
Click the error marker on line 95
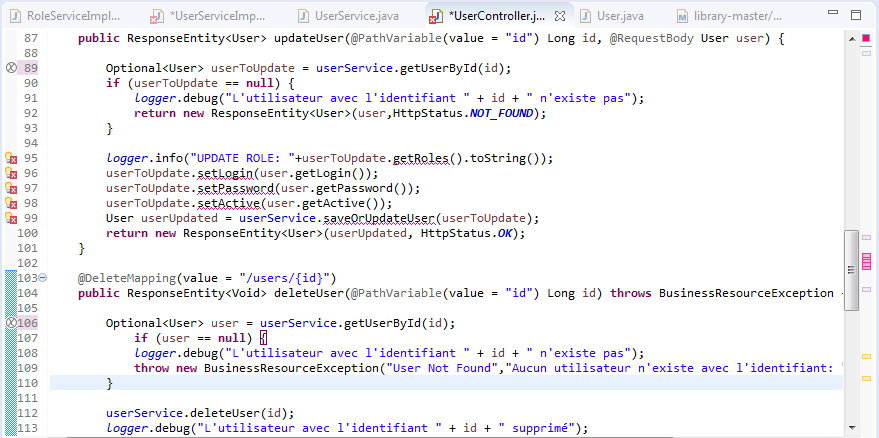(11, 158)
